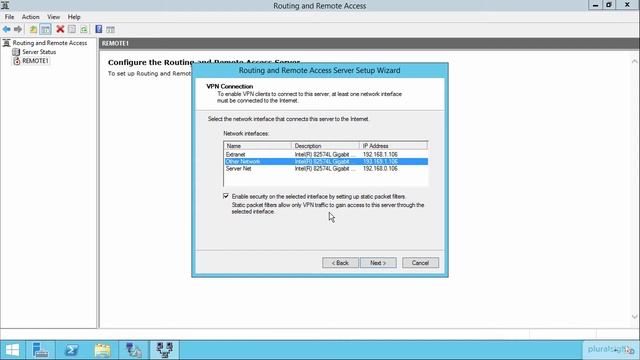Click Cancel in the setup wizard
Screen dimensions: 640x360
click(x=420, y=263)
